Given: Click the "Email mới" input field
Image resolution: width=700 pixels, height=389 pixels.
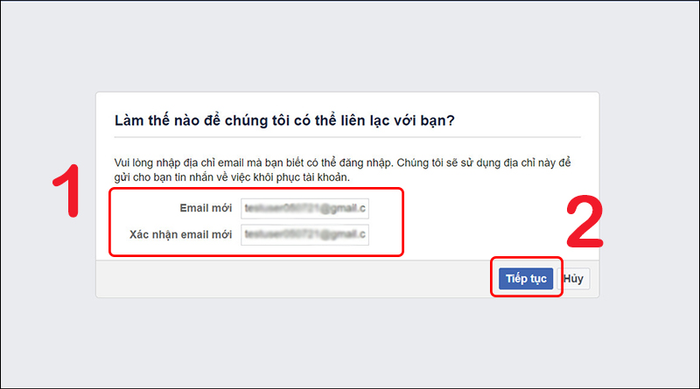Looking at the screenshot, I should pyautogui.click(x=305, y=208).
